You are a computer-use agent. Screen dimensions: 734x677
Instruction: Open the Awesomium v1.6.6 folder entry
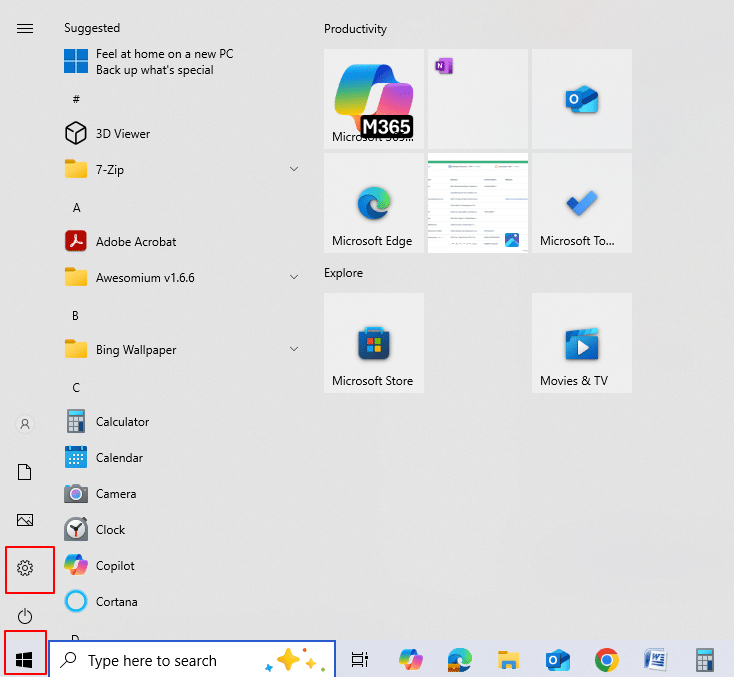pos(183,278)
